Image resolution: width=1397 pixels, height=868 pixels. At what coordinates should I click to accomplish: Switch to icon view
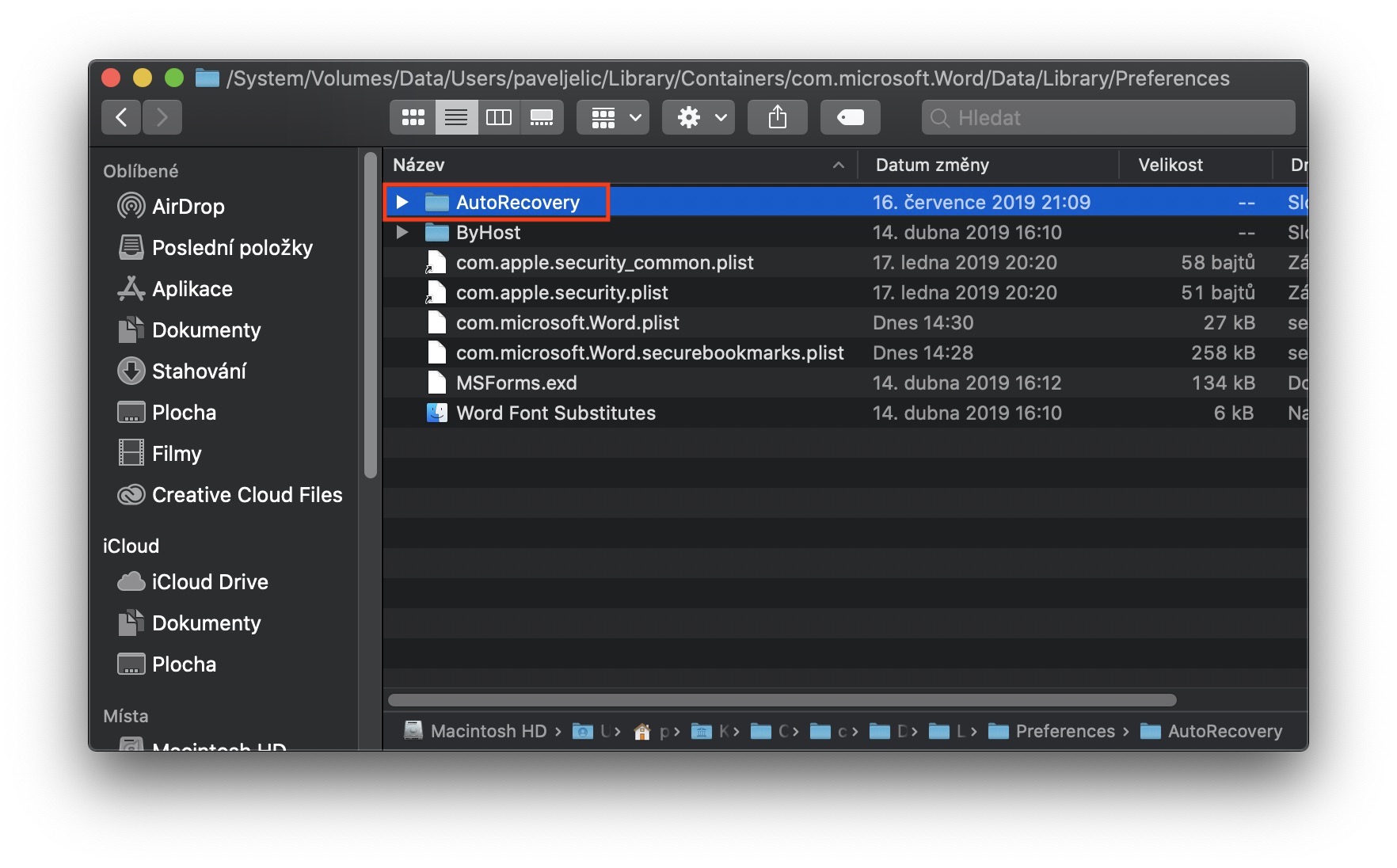pyautogui.click(x=413, y=117)
